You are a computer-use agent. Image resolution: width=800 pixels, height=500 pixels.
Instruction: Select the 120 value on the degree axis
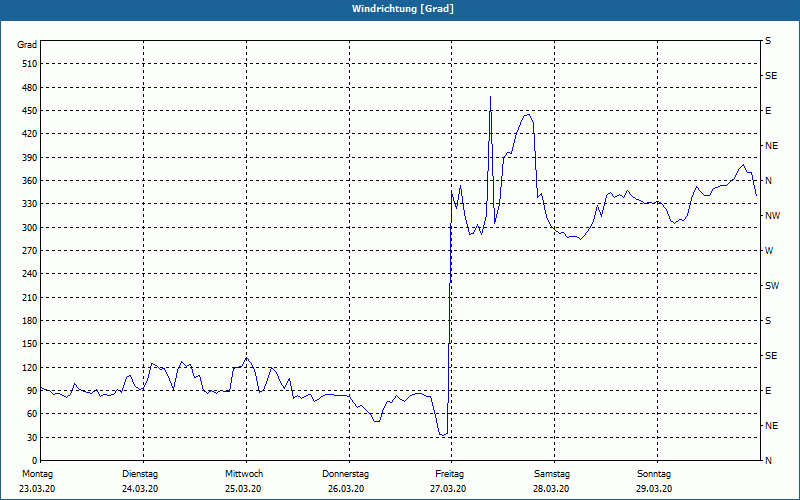[x=30, y=367]
